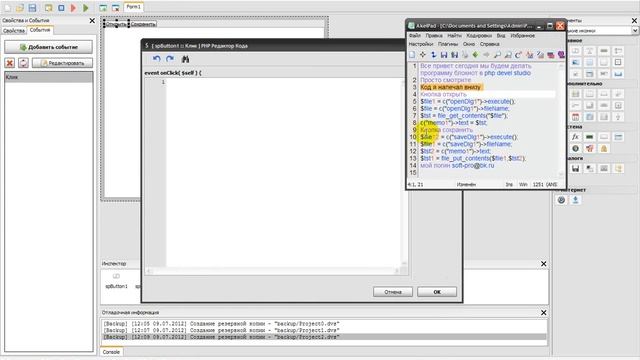Image resolution: width=640 pixels, height=360 pixels.
Task: Select the fx function component icon
Action: click(575, 137)
